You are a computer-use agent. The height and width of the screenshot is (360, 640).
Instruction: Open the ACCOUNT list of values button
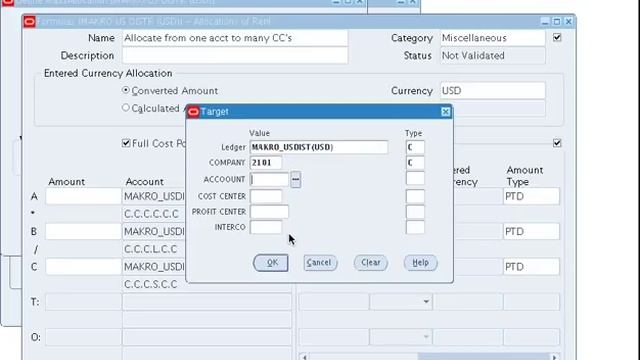tap(296, 180)
